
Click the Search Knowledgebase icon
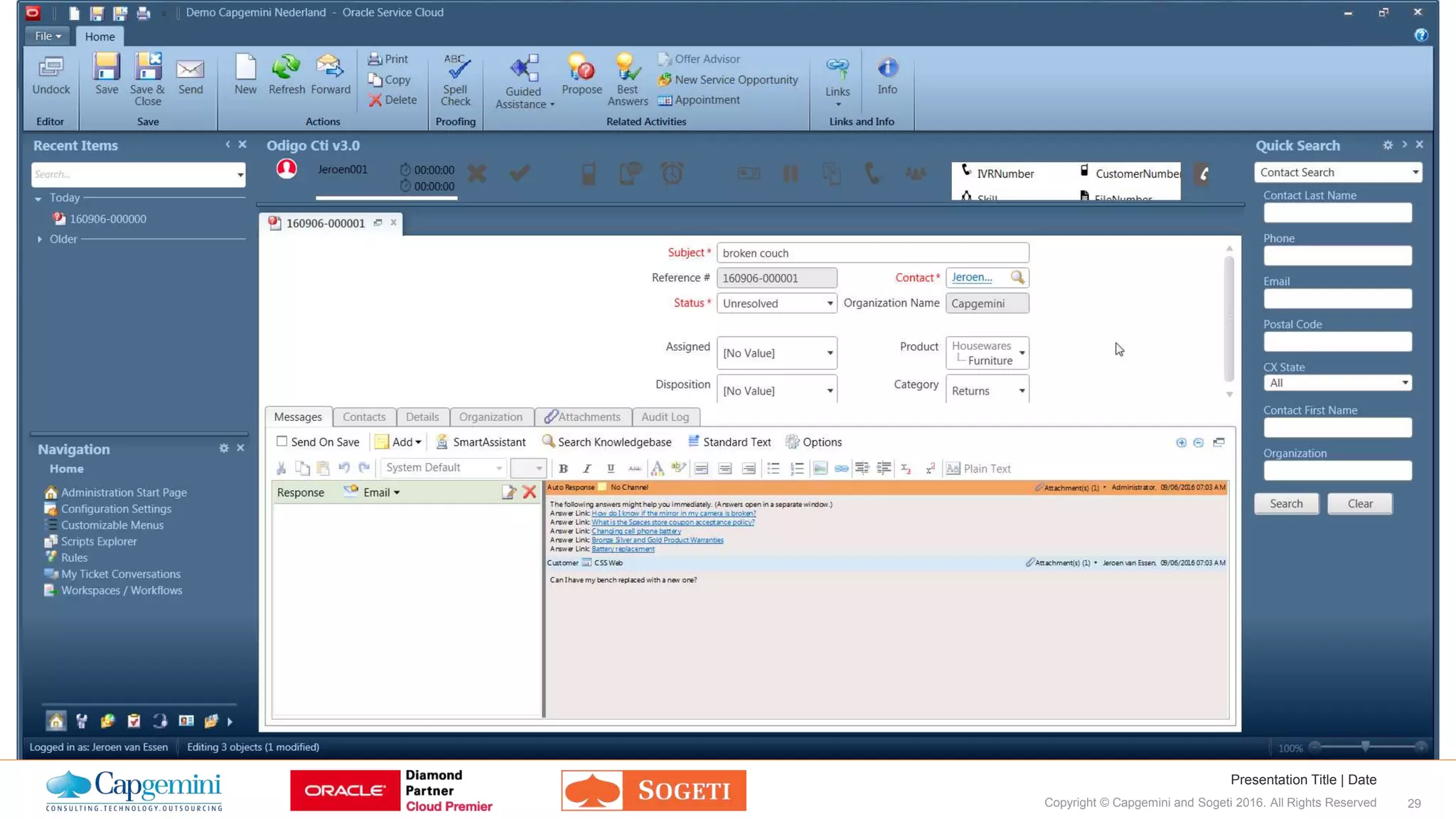point(548,441)
